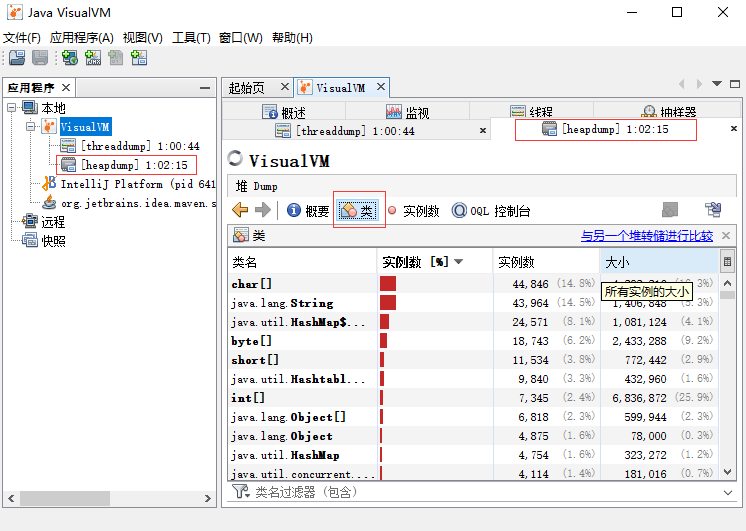The height and width of the screenshot is (531, 746).
Task: Click the back arrow in the heap dump toolbar
Action: (x=240, y=210)
